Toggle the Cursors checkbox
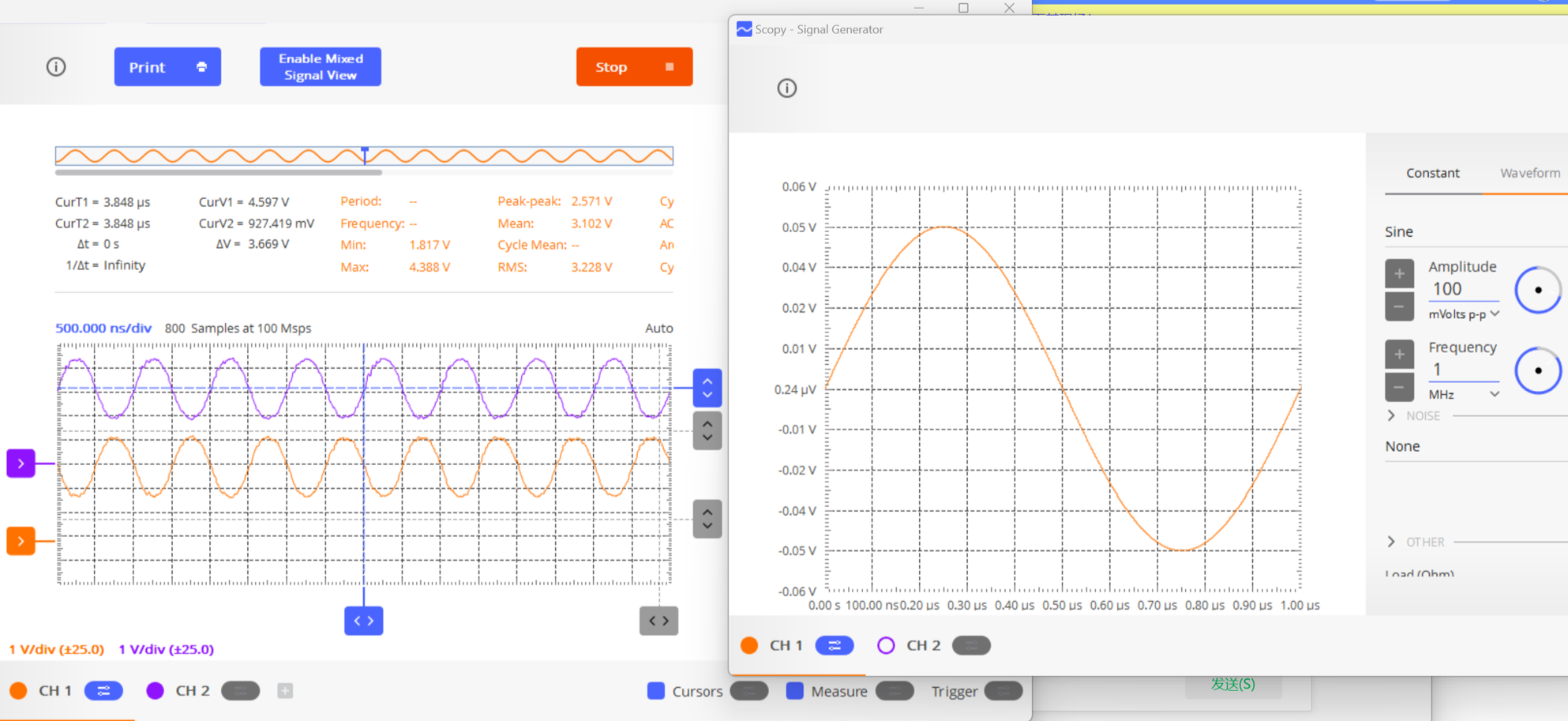The image size is (1568, 721). tap(656, 691)
